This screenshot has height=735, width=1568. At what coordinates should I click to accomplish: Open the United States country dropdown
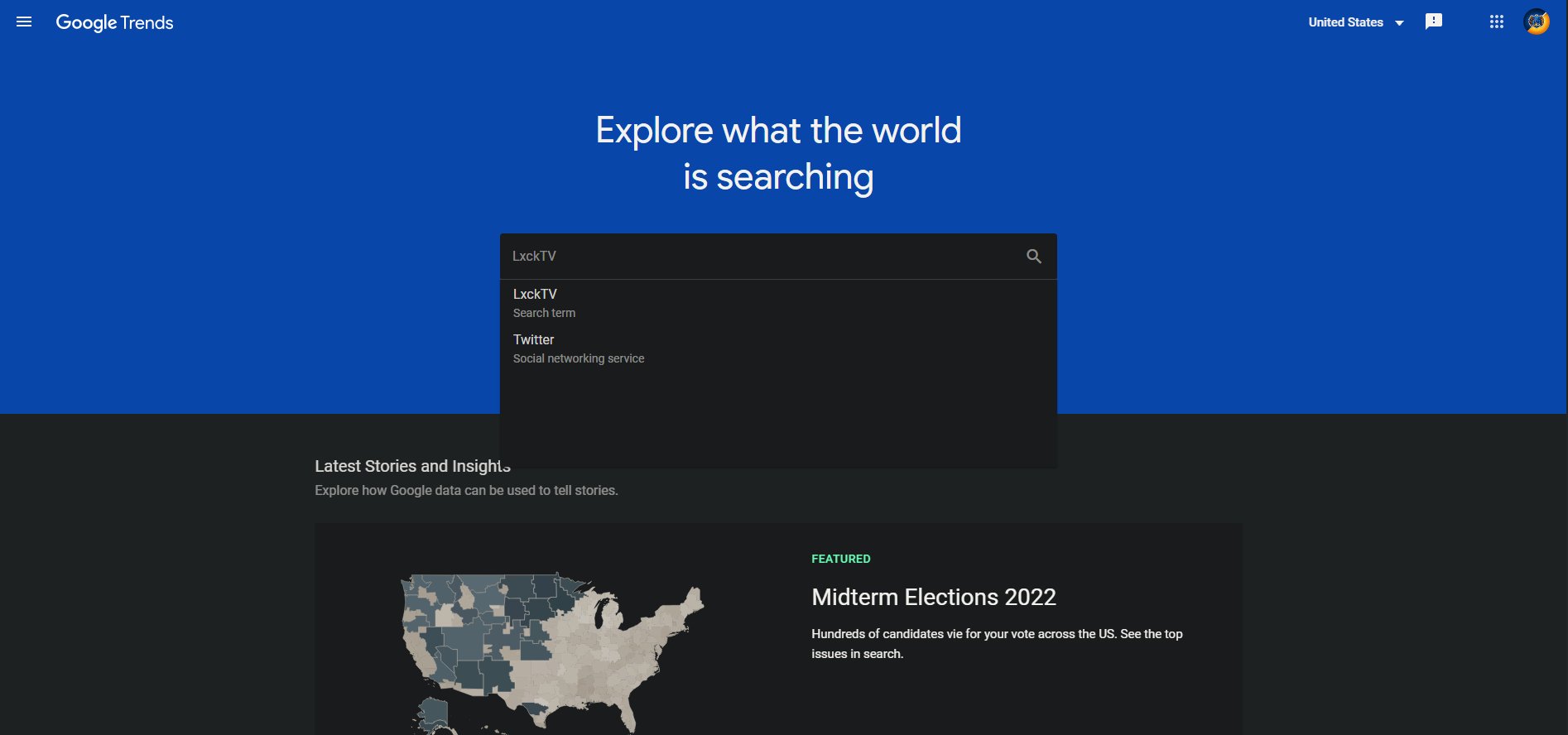pos(1356,22)
